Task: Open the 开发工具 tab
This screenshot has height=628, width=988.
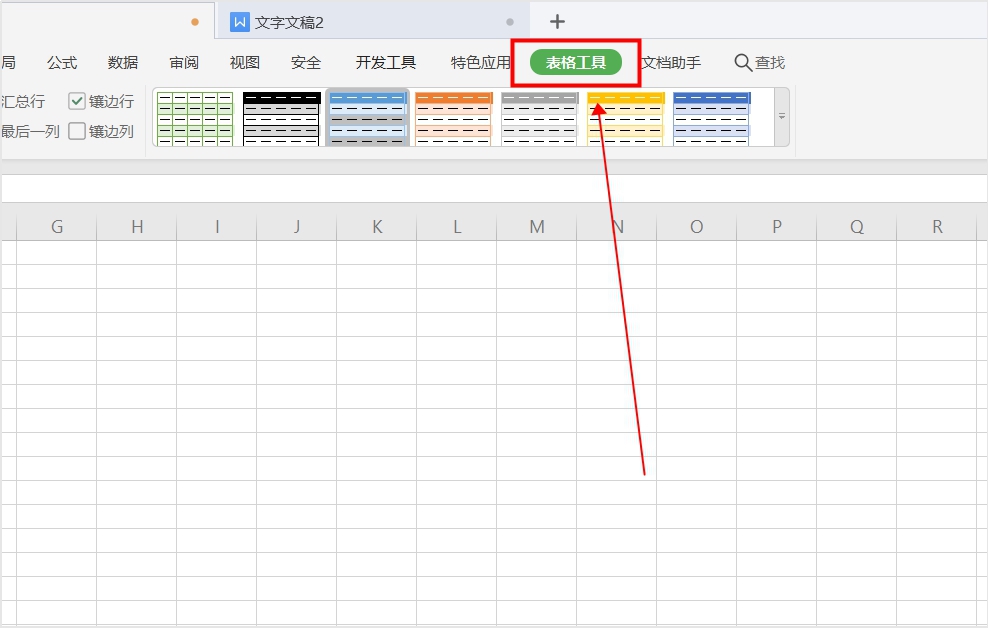Action: coord(386,62)
